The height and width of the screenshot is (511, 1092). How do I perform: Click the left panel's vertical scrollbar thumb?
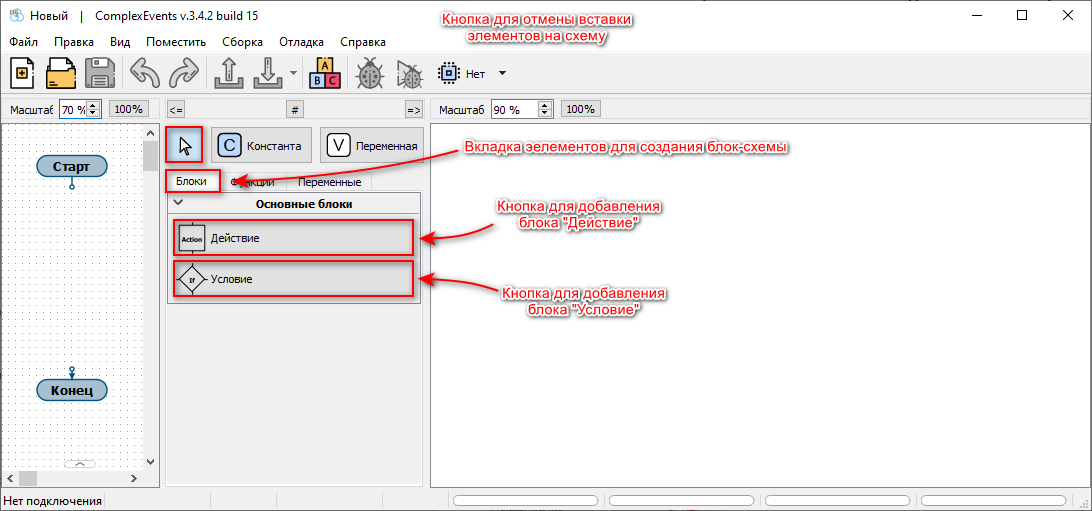pyautogui.click(x=150, y=156)
